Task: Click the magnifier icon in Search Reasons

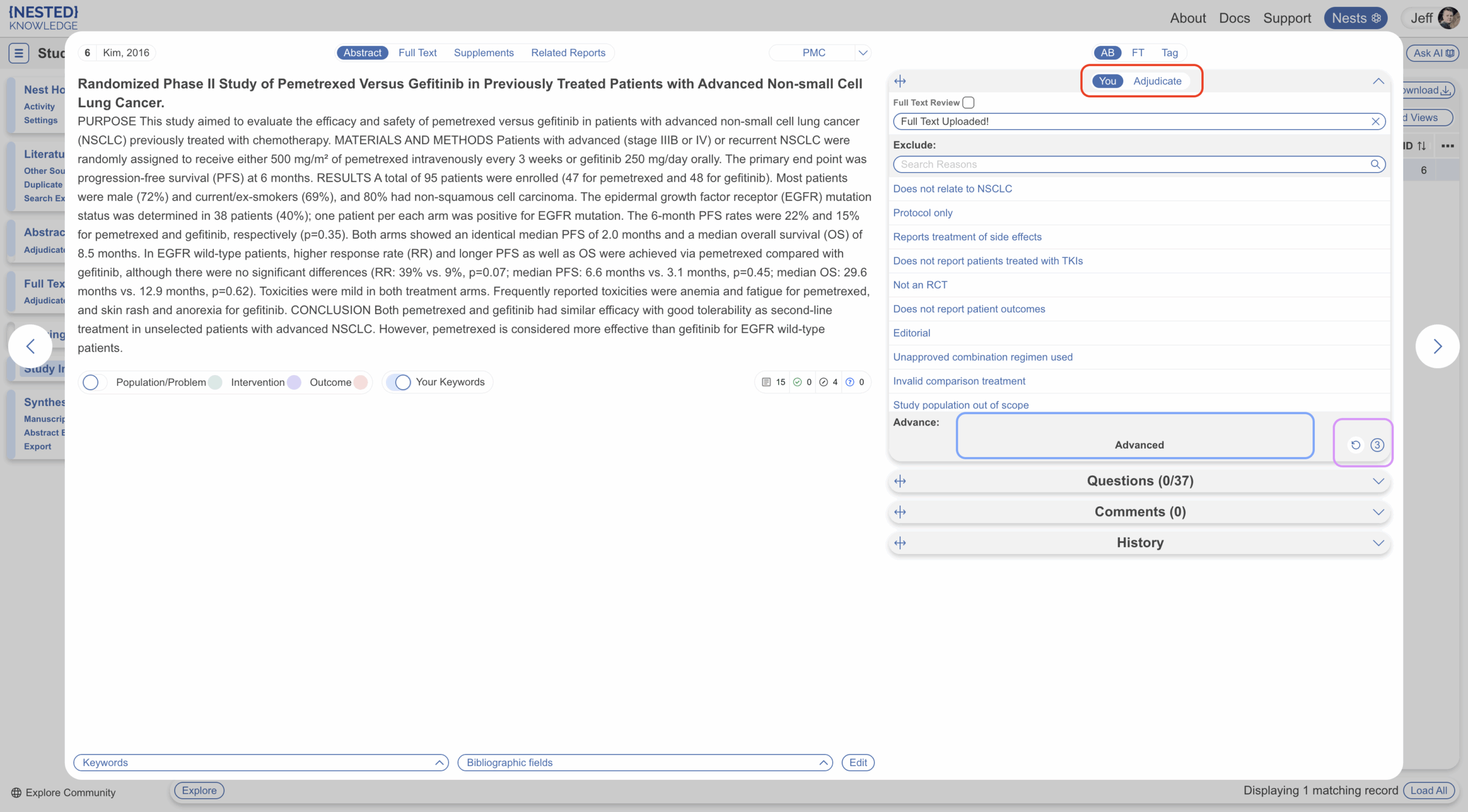Action: click(x=1375, y=165)
